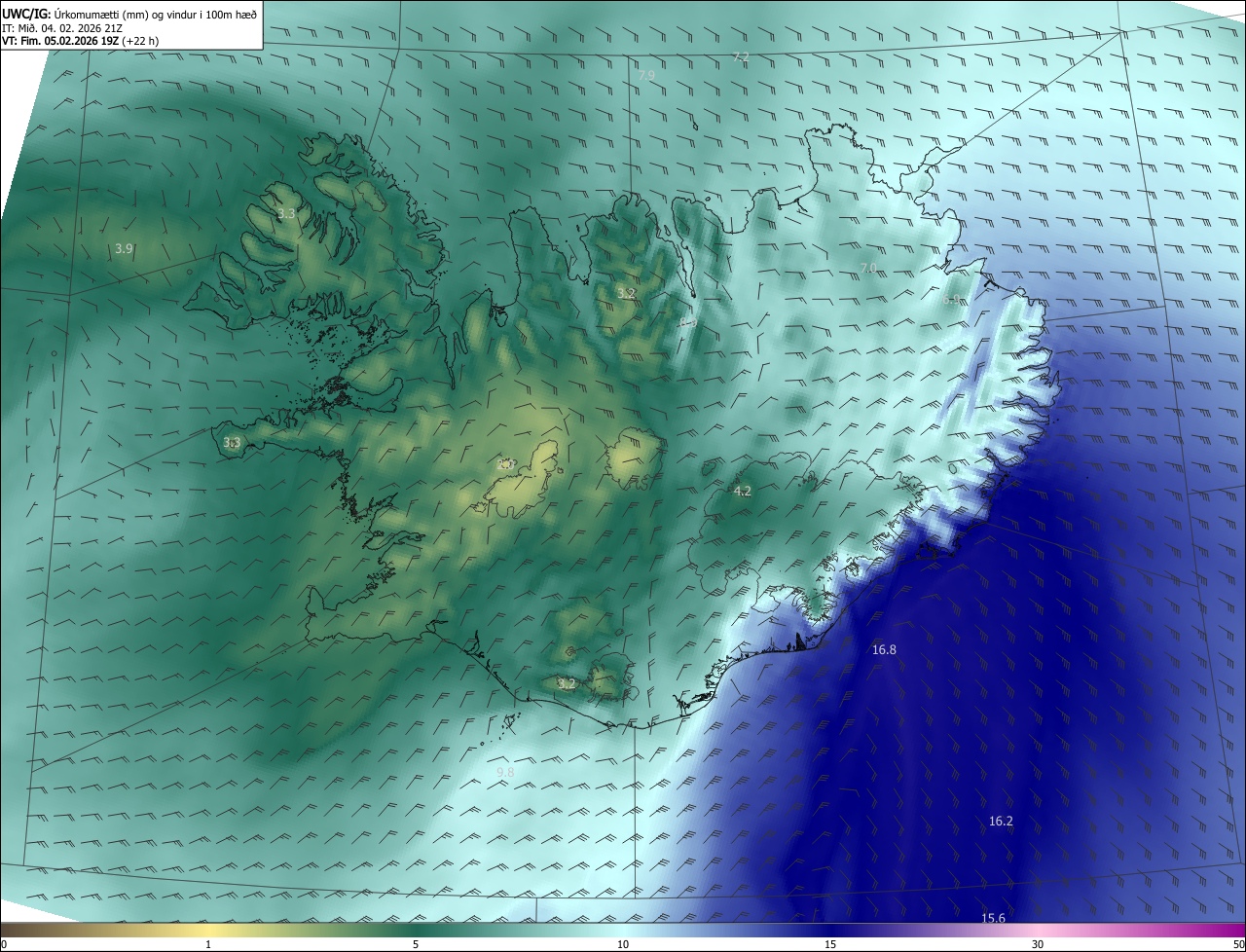Click the 0 tick on the color scale
This screenshot has height=952, width=1246.
point(4,945)
